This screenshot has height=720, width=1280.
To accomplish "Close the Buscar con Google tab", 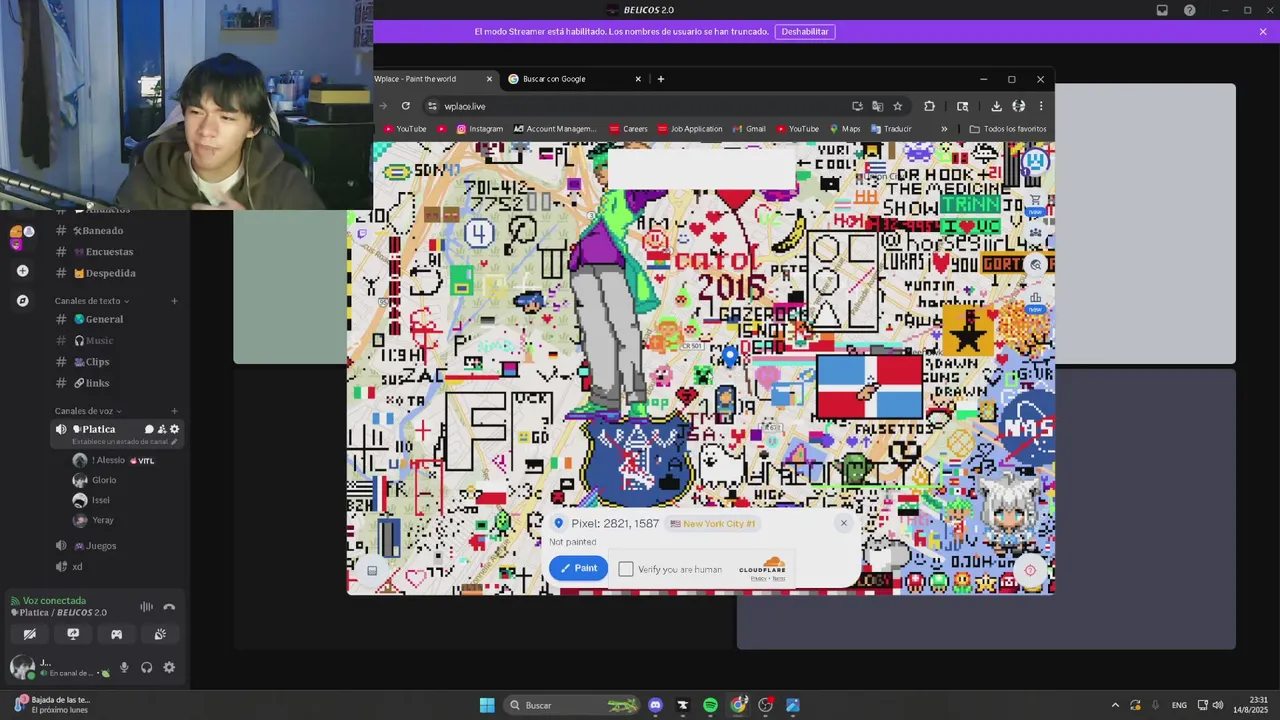I will (x=638, y=79).
